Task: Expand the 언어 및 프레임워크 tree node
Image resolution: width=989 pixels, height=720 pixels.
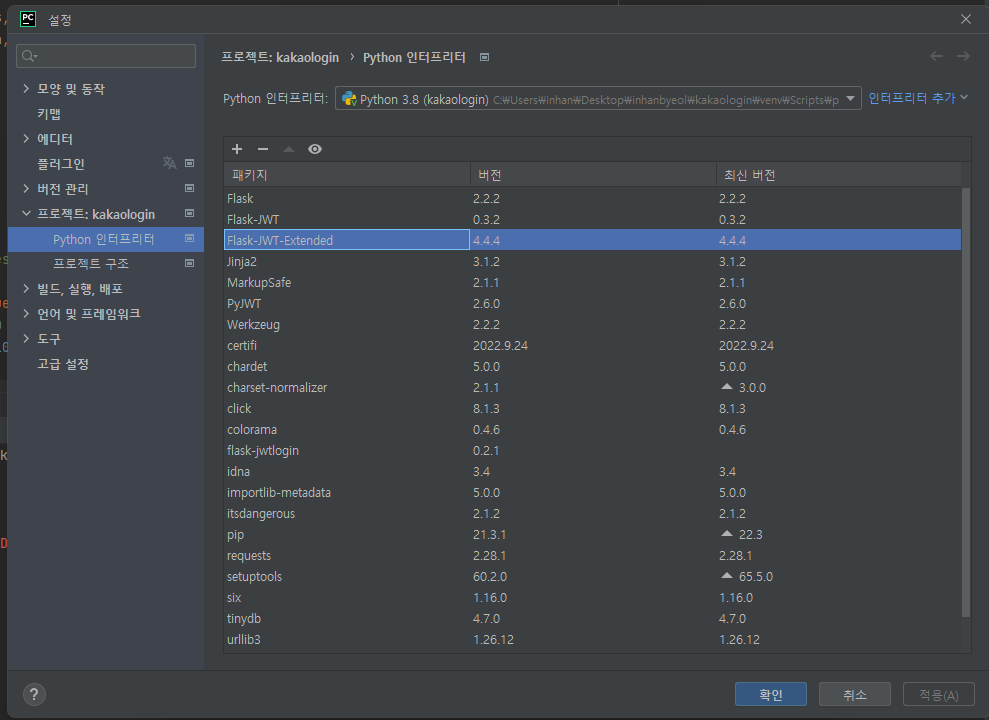Action: [x=26, y=313]
